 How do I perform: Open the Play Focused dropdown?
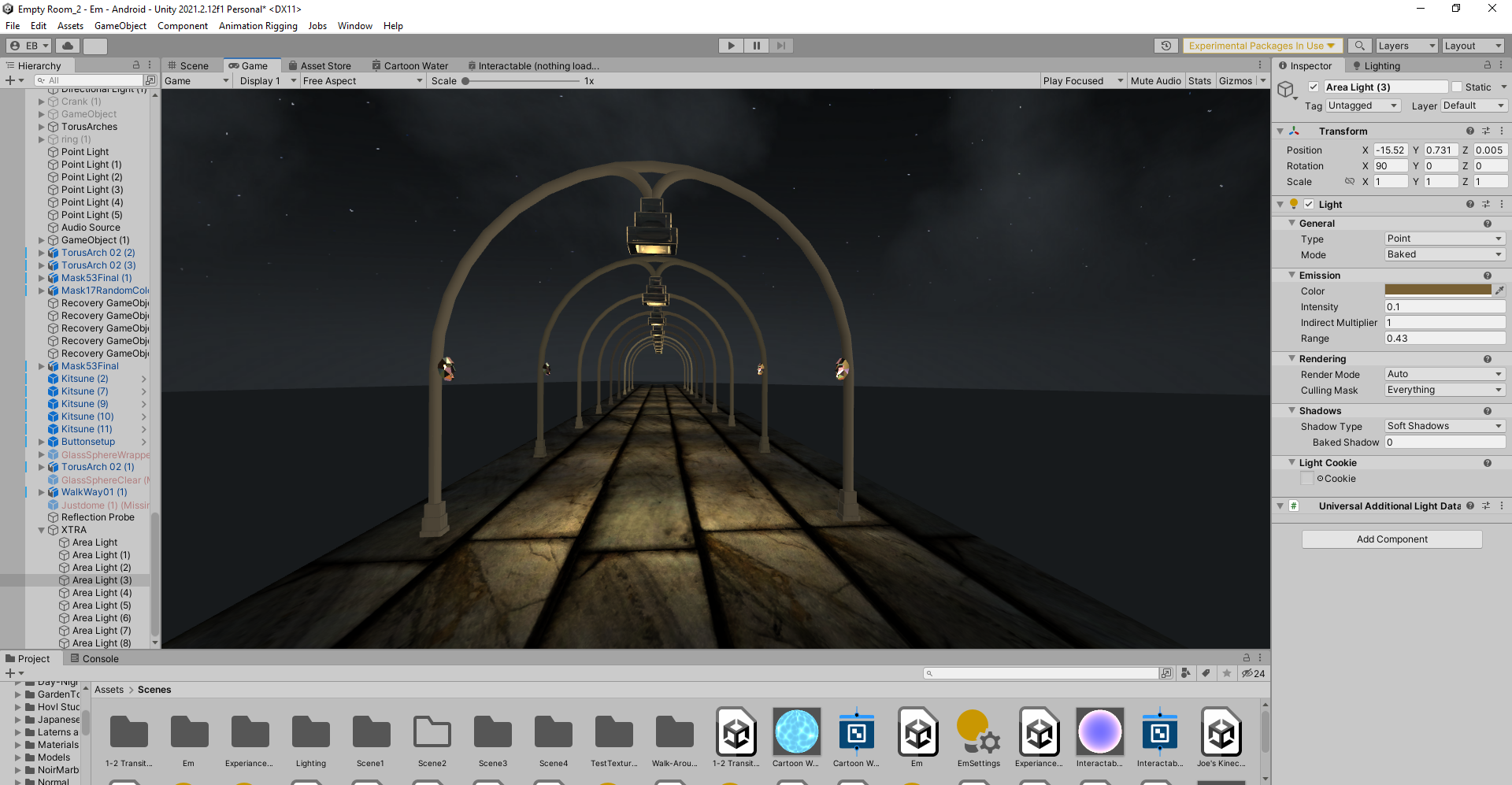1082,80
